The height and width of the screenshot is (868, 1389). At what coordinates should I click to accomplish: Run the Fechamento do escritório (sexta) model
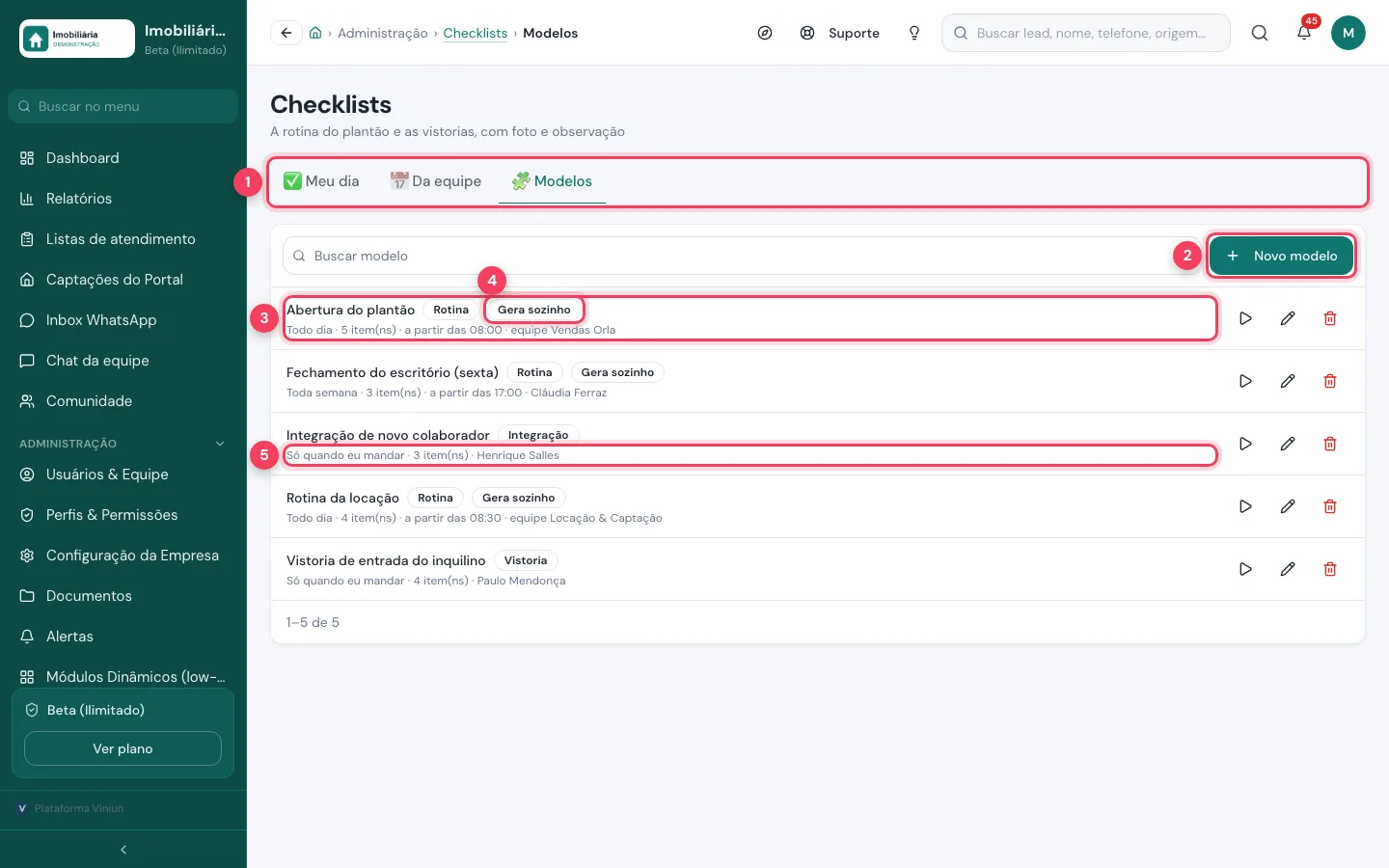point(1245,381)
